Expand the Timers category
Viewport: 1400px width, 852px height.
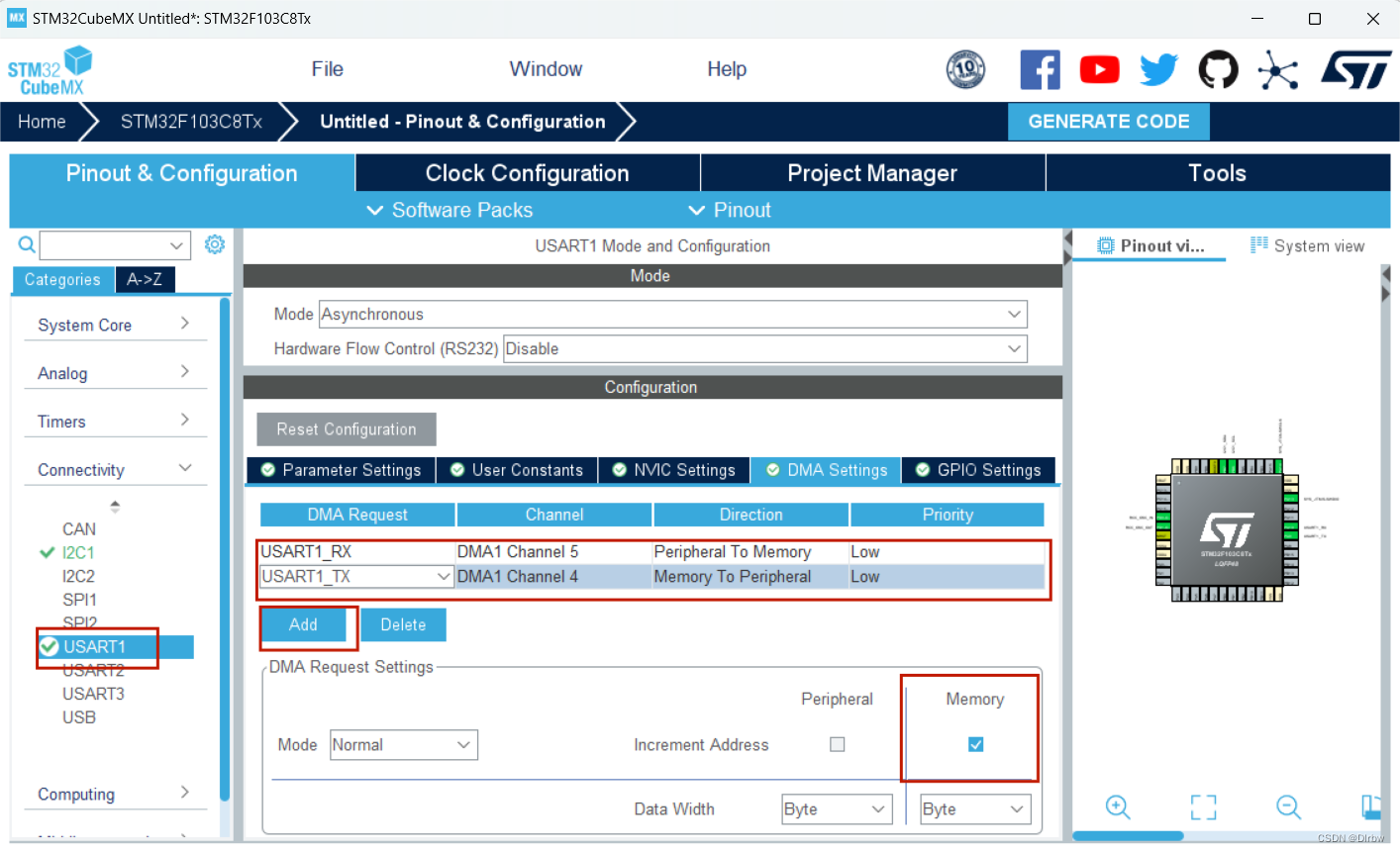[114, 422]
